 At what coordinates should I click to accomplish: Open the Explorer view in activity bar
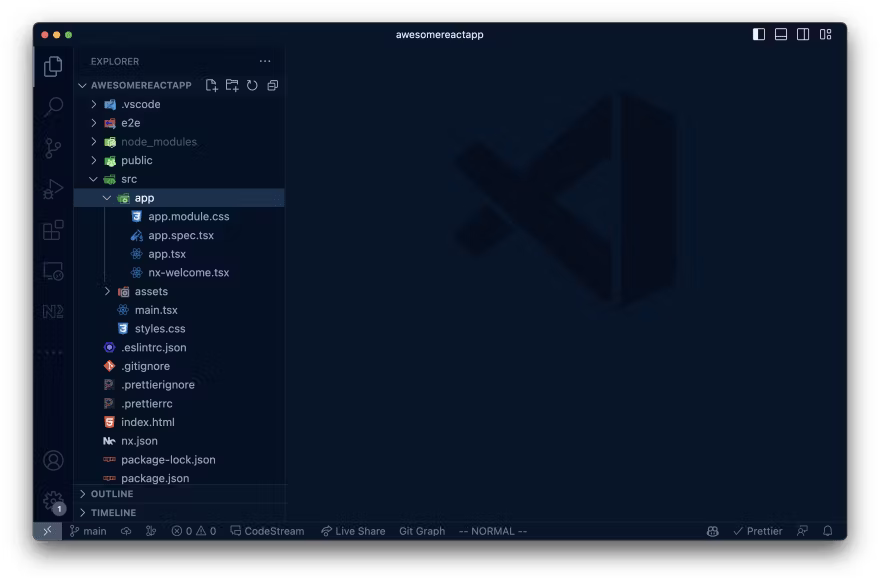[53, 66]
